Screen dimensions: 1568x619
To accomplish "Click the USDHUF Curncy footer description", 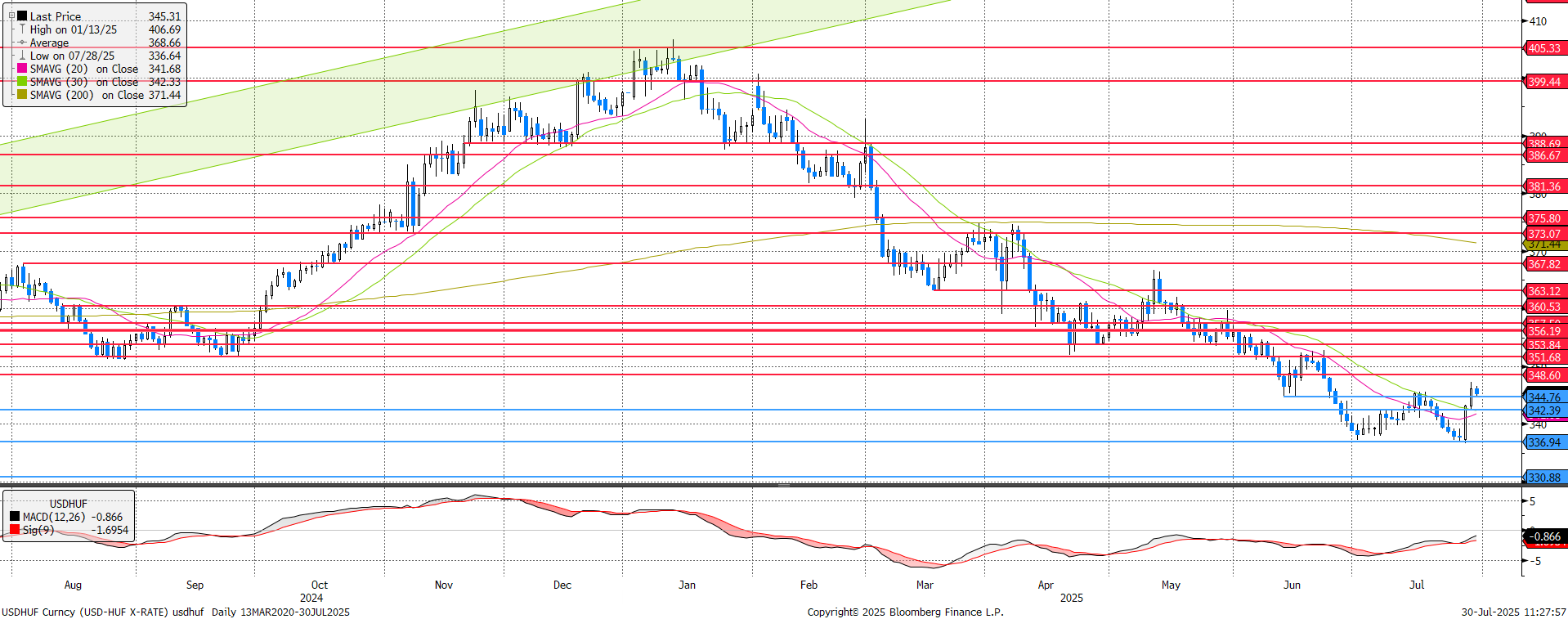I will point(176,612).
